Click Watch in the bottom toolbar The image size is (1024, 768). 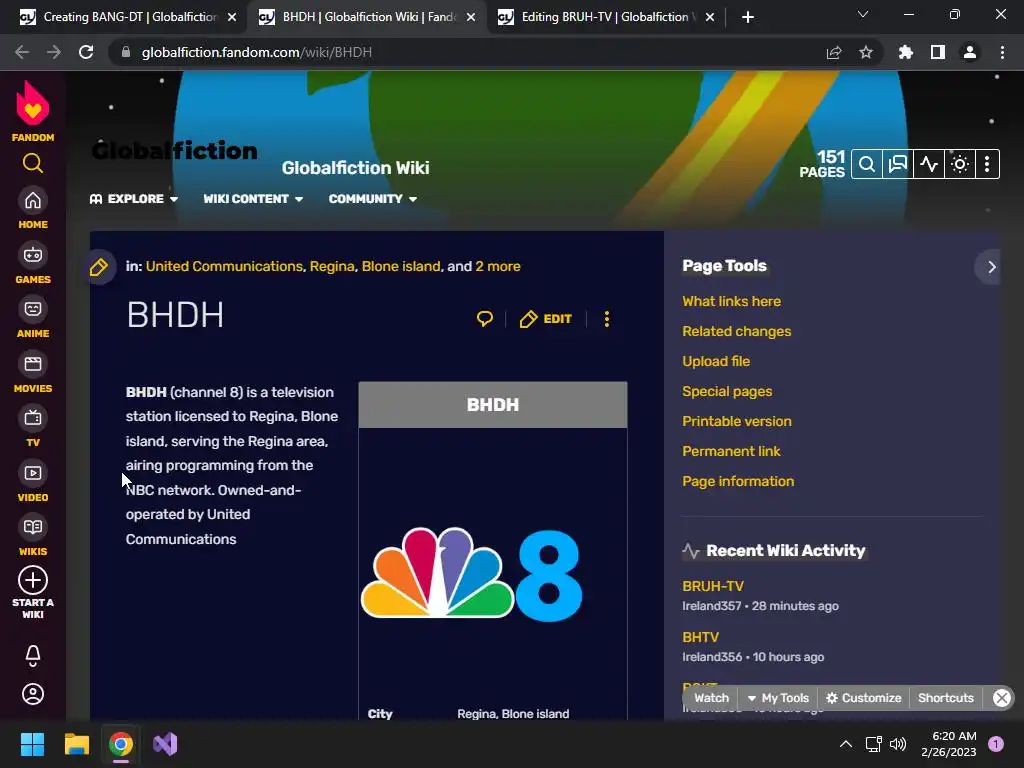click(711, 697)
